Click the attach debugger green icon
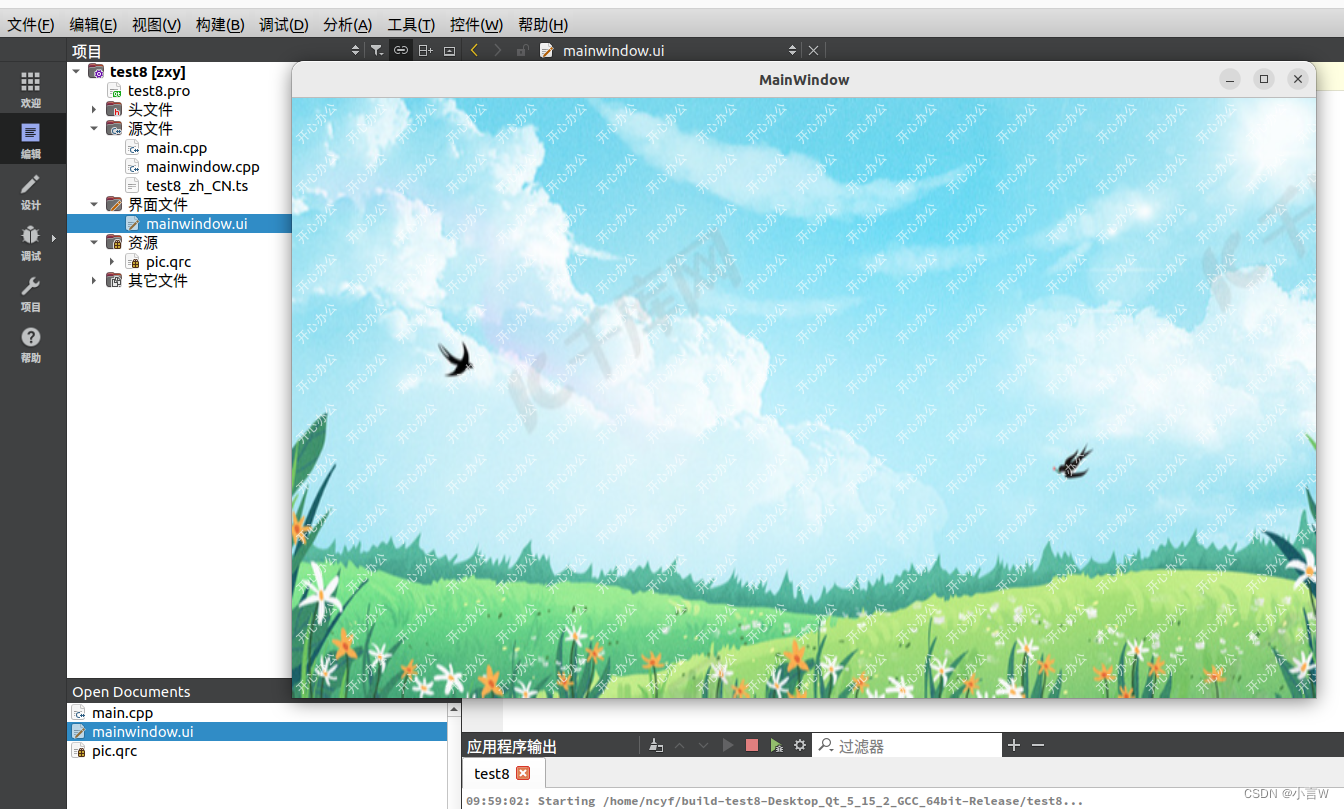The width and height of the screenshot is (1344, 809). click(x=776, y=745)
